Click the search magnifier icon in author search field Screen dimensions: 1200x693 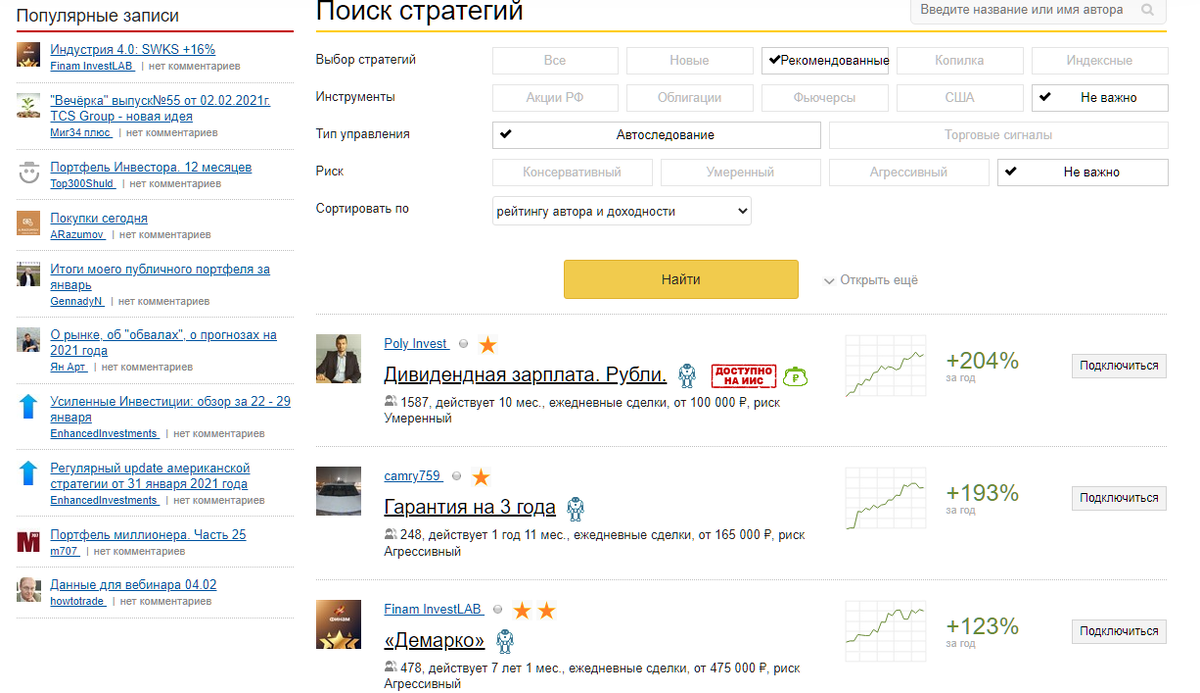pyautogui.click(x=1145, y=9)
